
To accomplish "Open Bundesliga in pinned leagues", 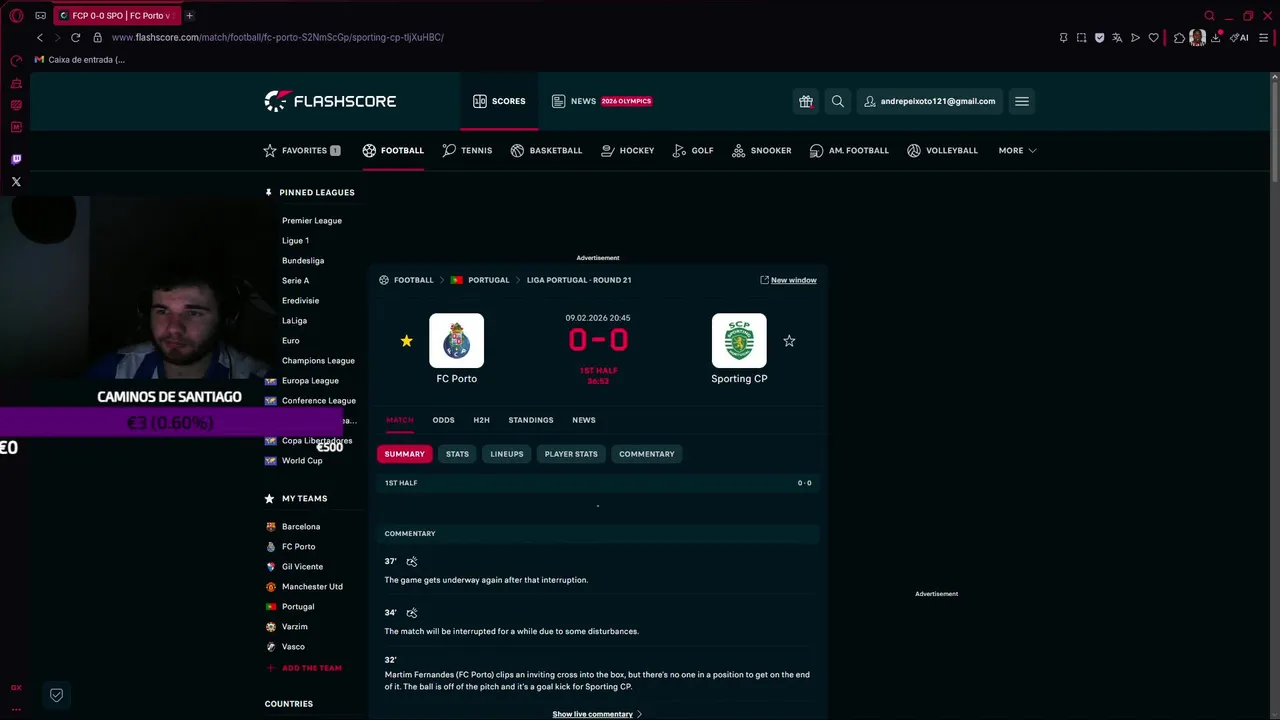I will pyautogui.click(x=302, y=260).
